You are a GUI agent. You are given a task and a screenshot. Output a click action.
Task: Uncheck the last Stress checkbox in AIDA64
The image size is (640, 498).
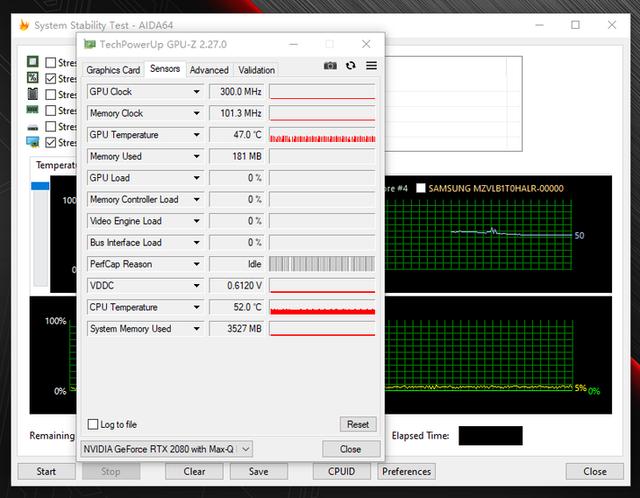[51, 142]
